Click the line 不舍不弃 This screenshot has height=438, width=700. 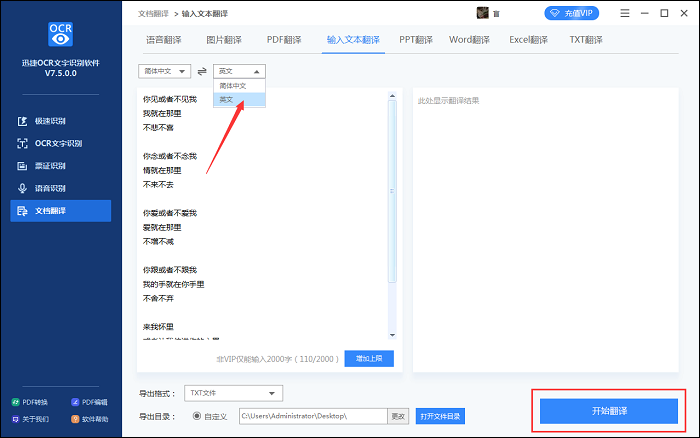click(x=158, y=298)
